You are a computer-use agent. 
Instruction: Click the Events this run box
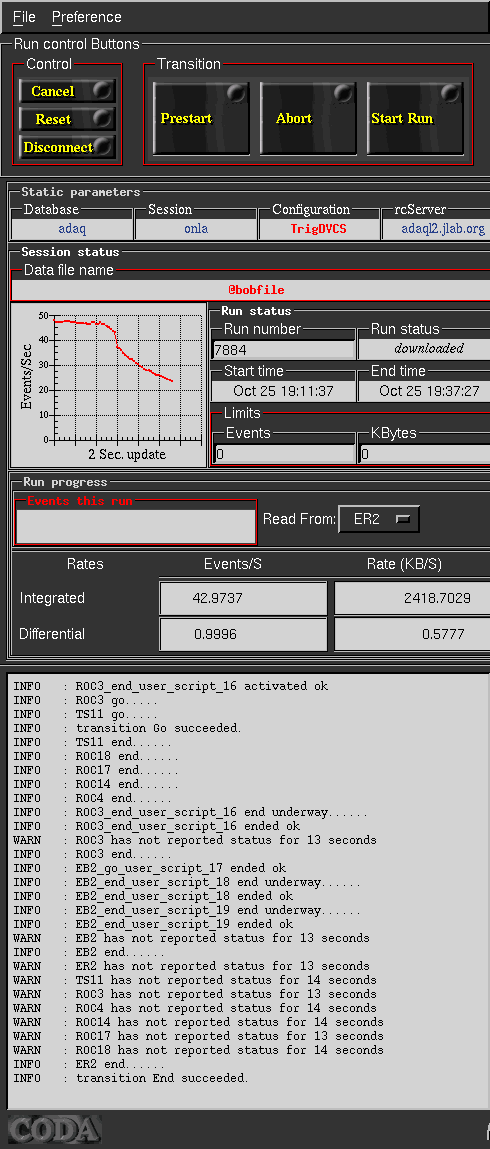(x=136, y=526)
